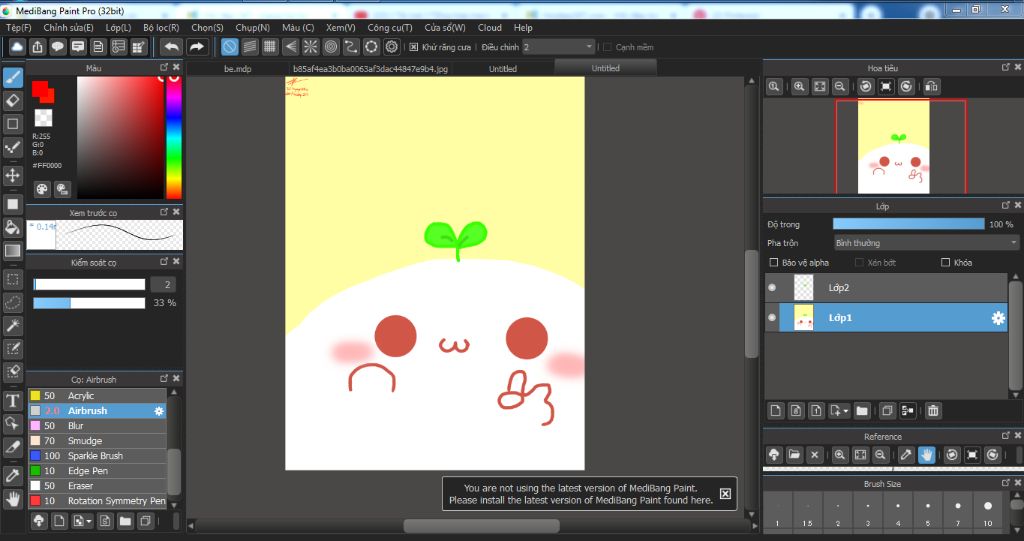Image resolution: width=1024 pixels, height=541 pixels.
Task: Enable the Bảo vệ alpha checkbox
Action: tap(774, 263)
